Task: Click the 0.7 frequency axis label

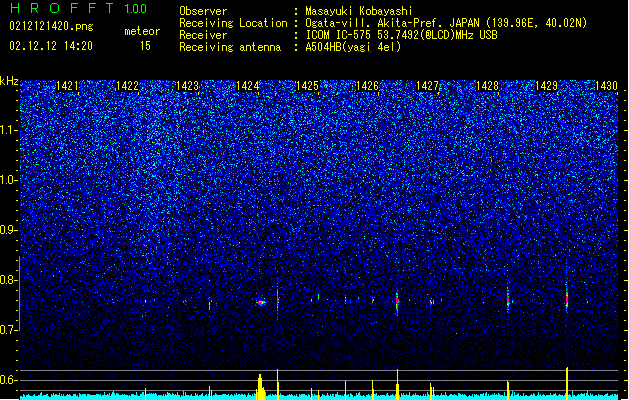Action: point(9,330)
